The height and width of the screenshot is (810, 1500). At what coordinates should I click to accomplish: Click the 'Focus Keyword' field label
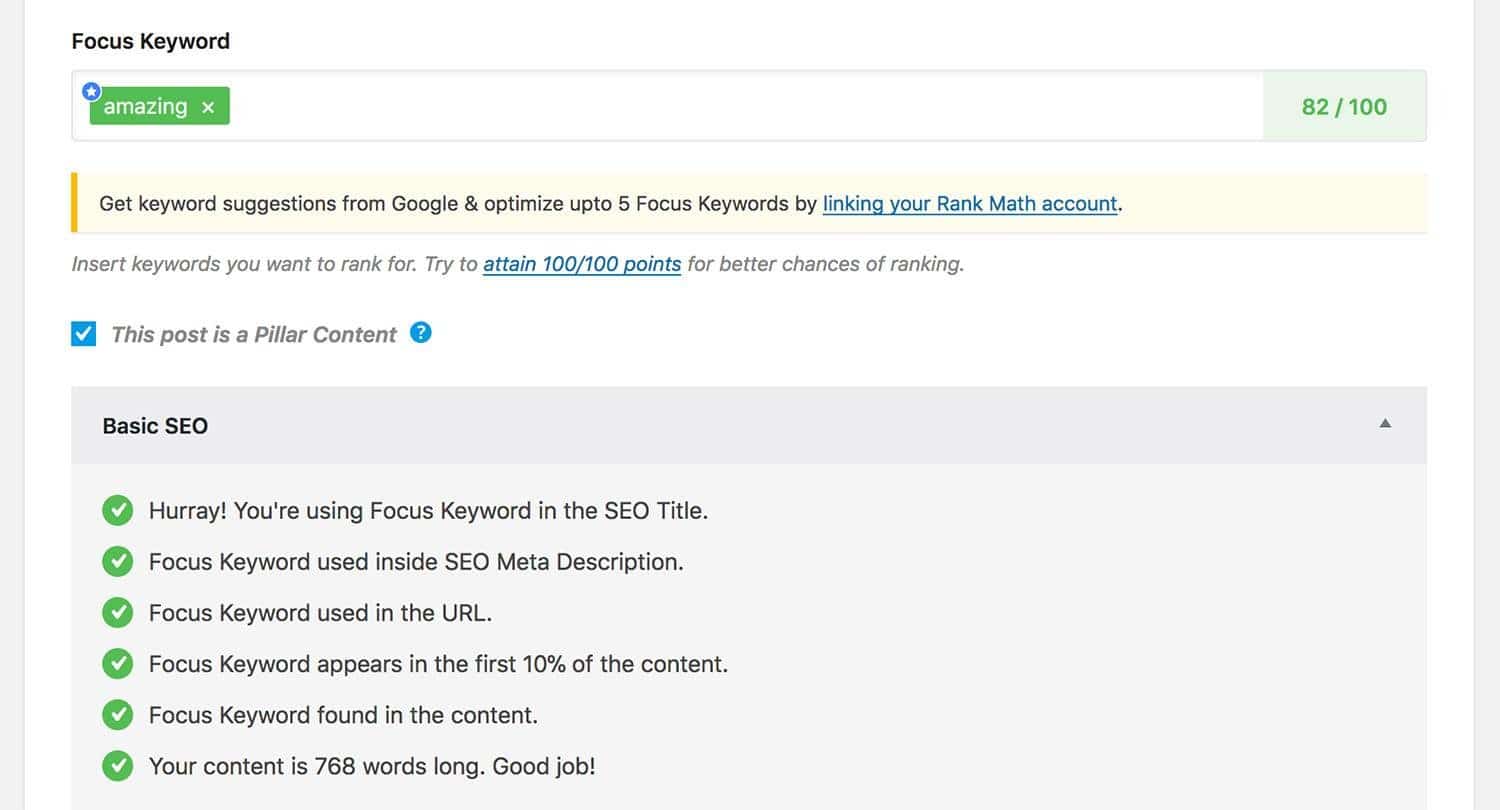pos(151,41)
